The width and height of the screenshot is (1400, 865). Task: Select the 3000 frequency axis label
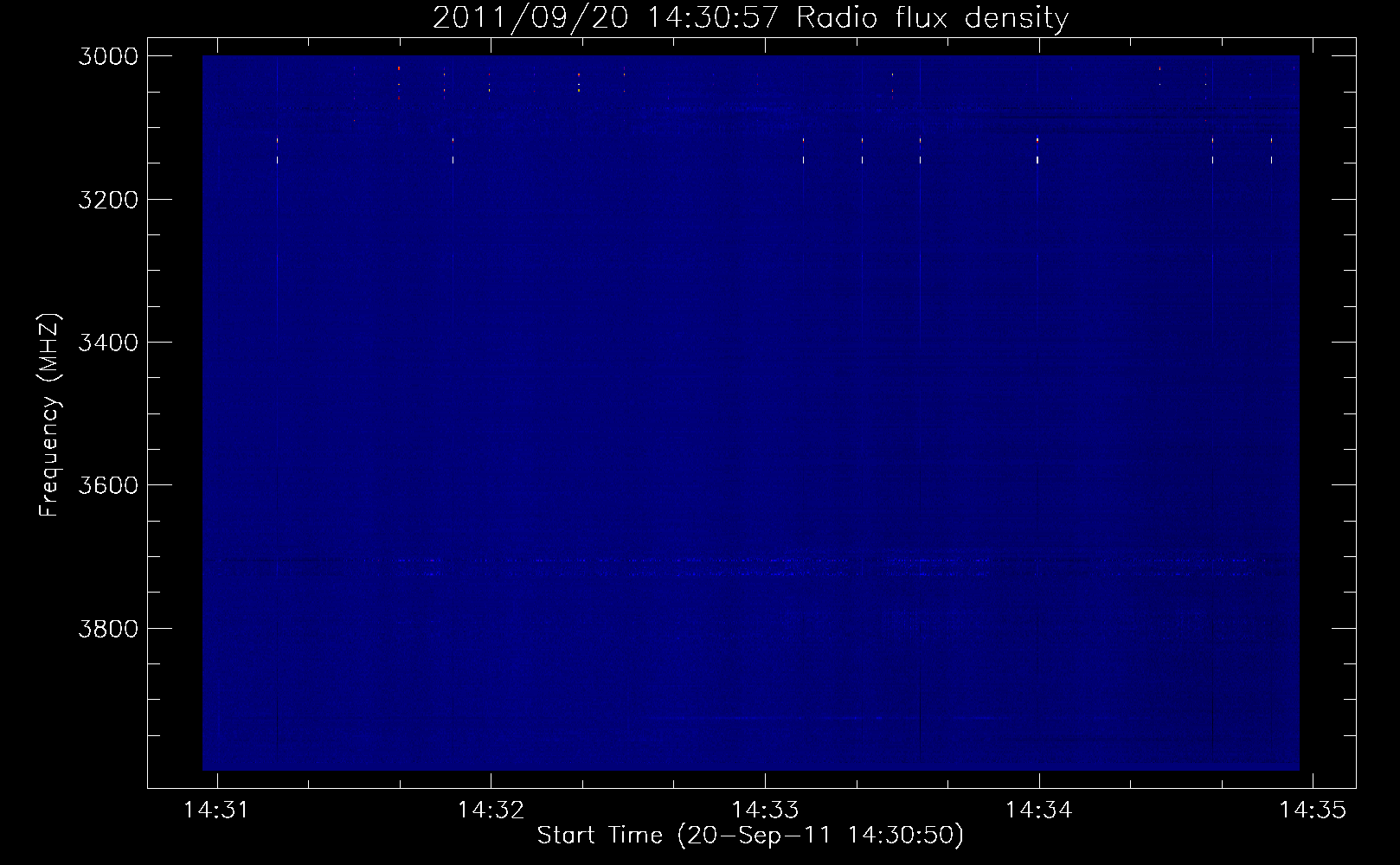108,56
